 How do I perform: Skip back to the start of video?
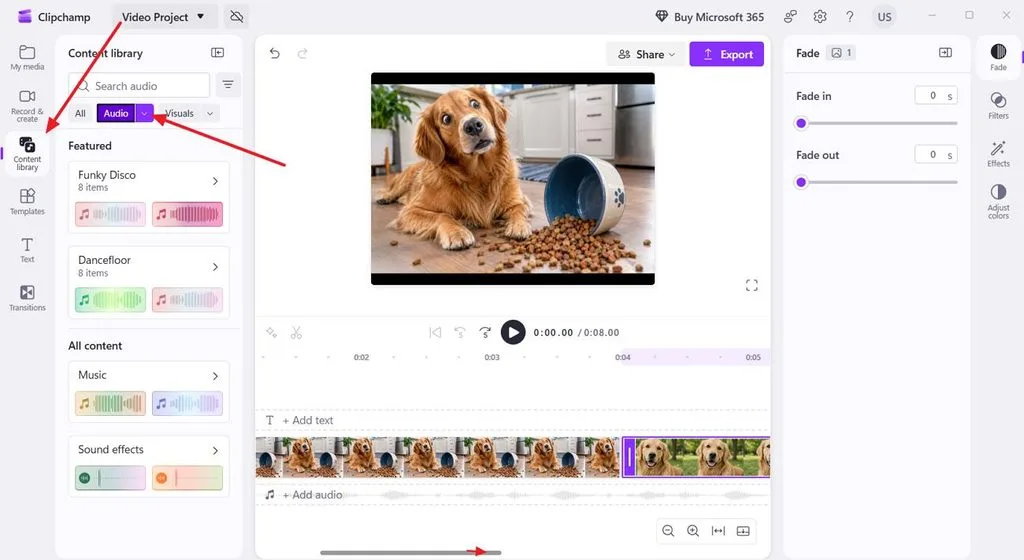(x=435, y=333)
